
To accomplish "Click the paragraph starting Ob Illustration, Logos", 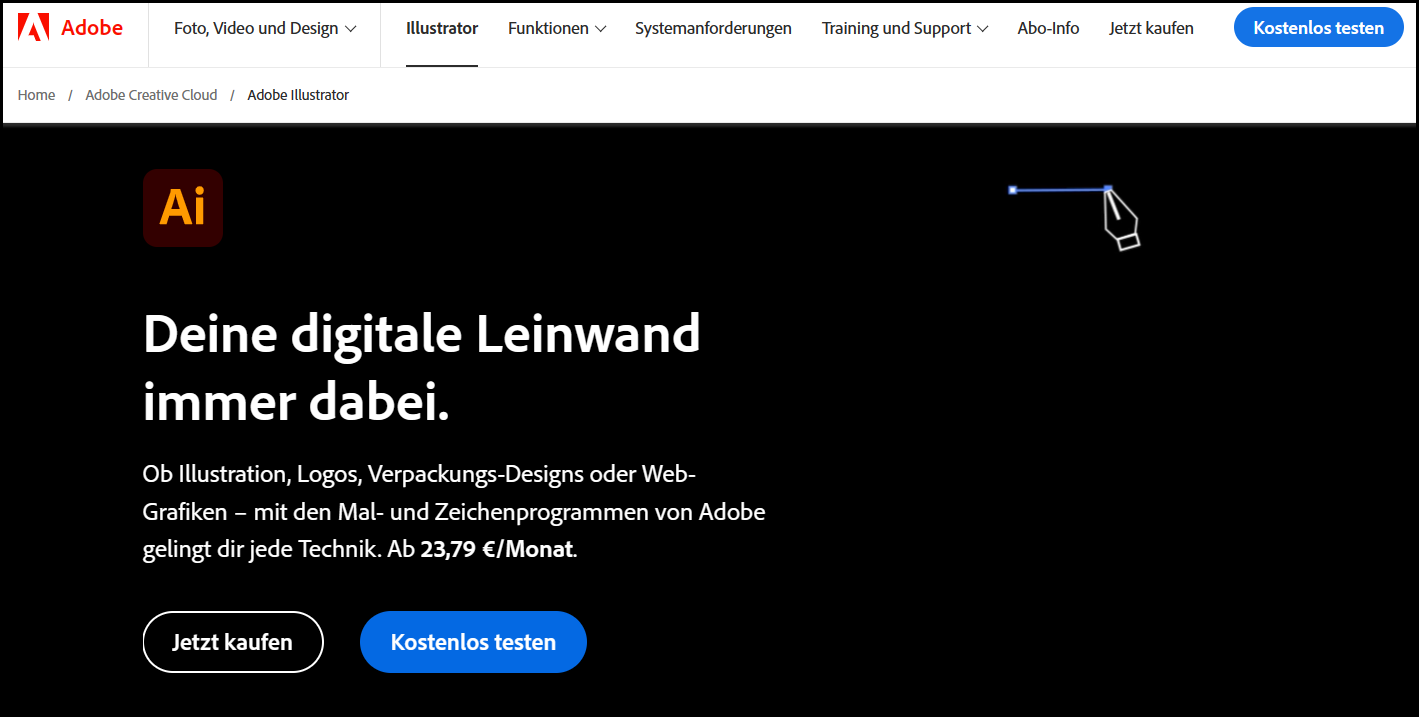I will [454, 511].
